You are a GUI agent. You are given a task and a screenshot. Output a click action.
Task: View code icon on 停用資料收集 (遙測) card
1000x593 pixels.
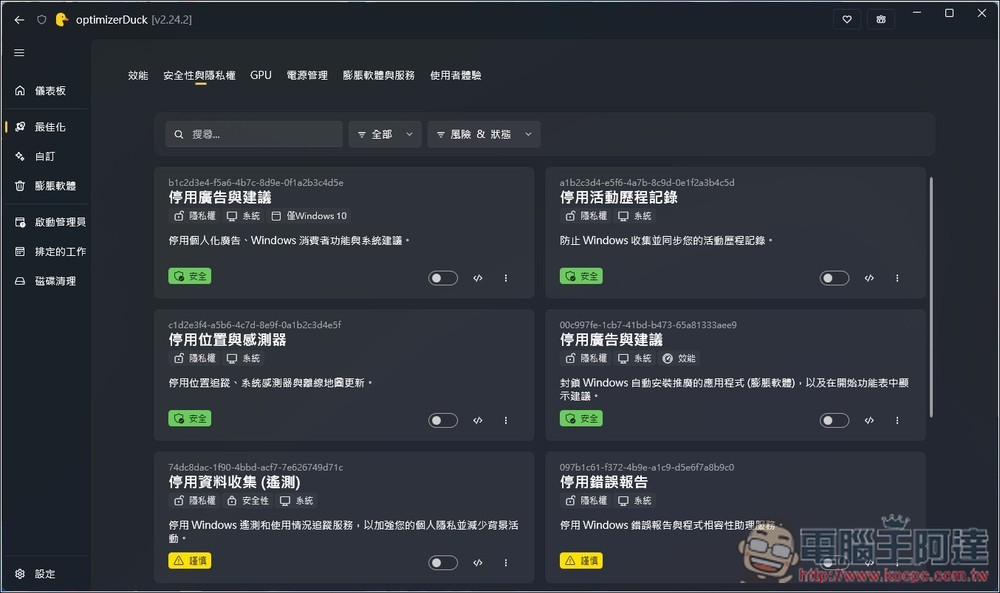[478, 562]
